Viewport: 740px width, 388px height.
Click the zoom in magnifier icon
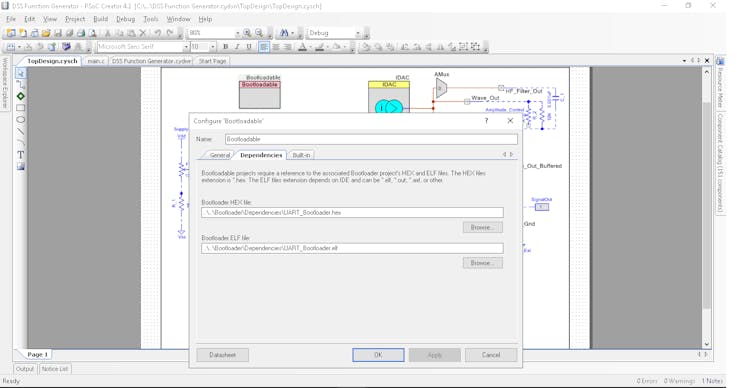click(x=247, y=33)
